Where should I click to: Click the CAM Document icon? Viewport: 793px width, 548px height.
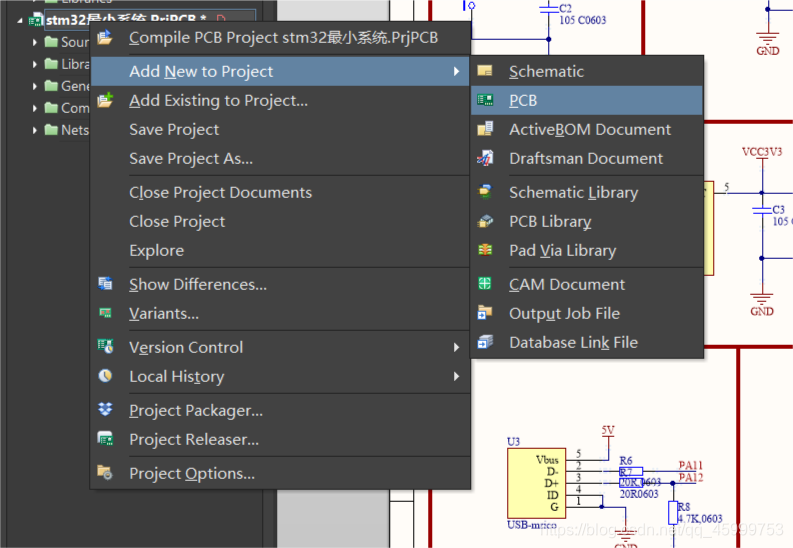pos(485,284)
